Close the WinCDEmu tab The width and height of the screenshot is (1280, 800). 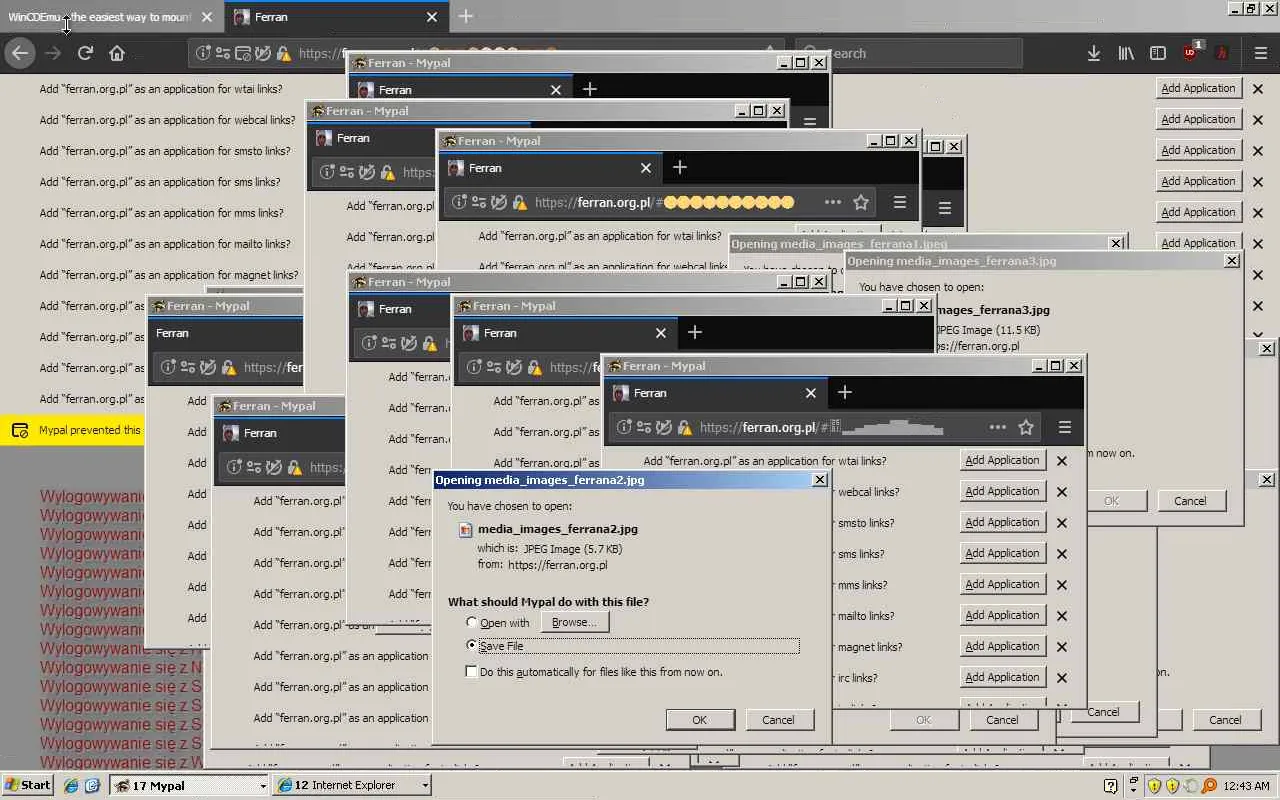click(206, 17)
